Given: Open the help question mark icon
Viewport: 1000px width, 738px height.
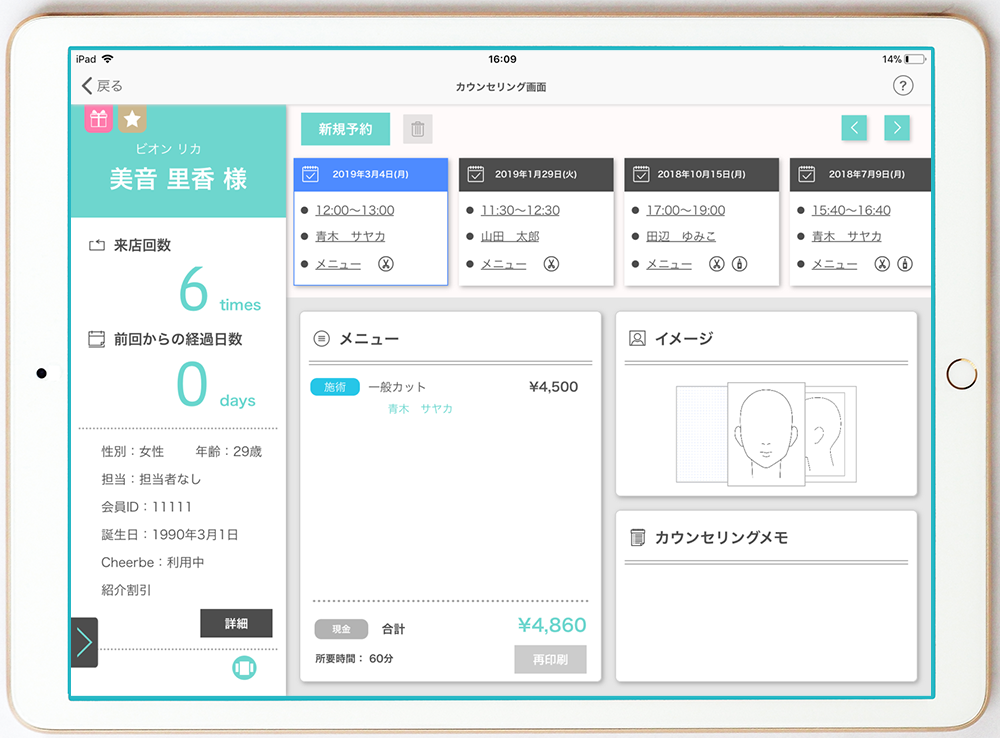Looking at the screenshot, I should pyautogui.click(x=902, y=86).
